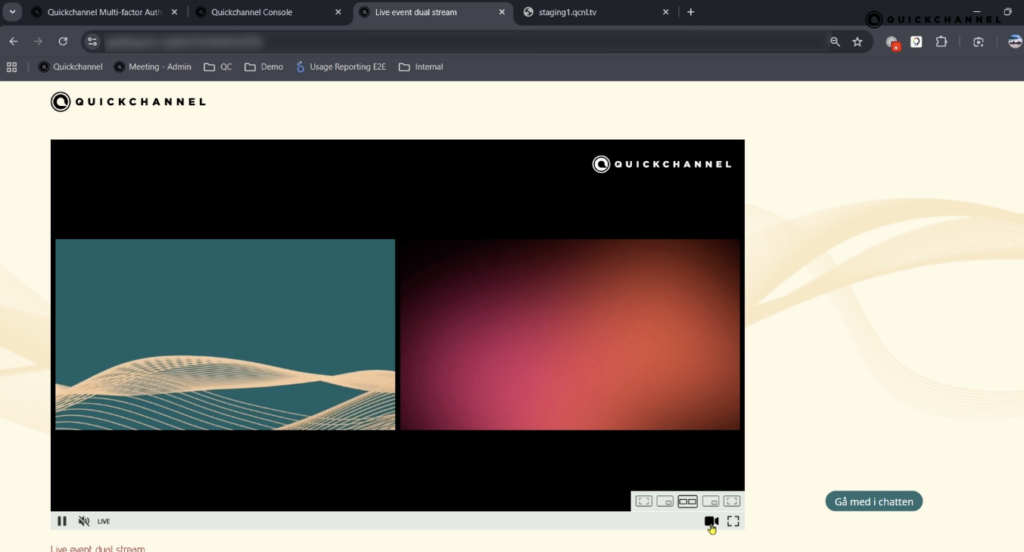
Task: Open the browser Extensions puzzle icon
Action: 941,42
